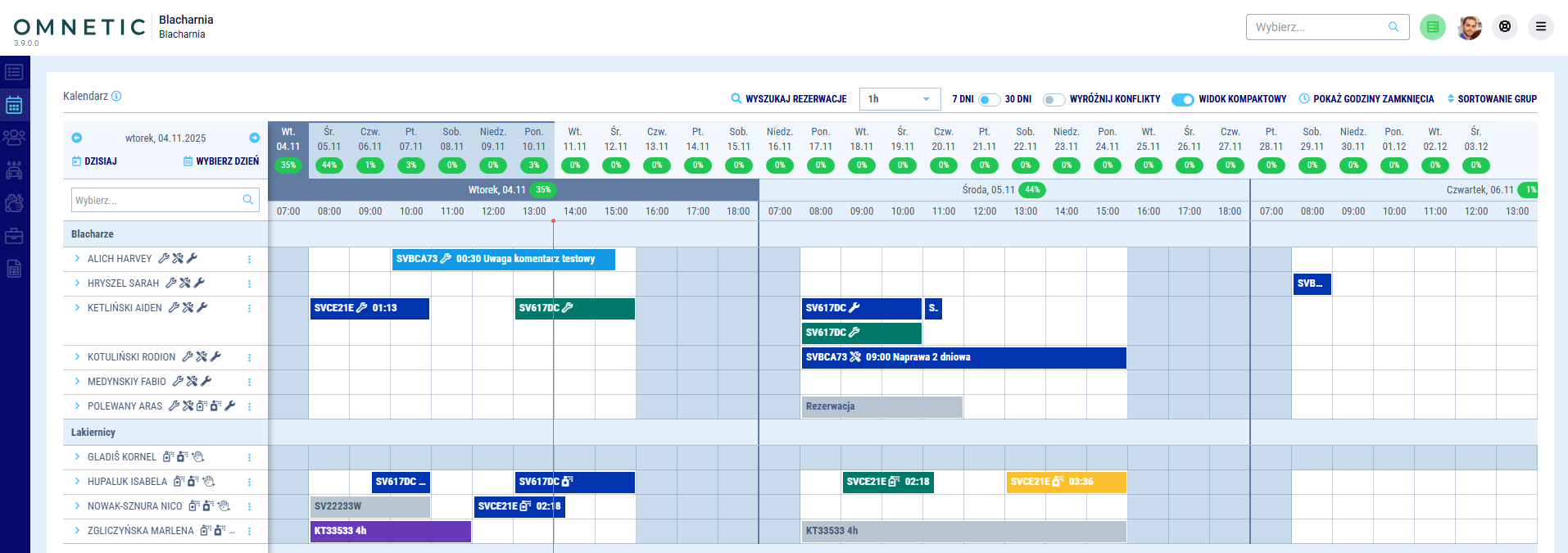Go to previous day with left arrow
The image size is (1568, 553).
point(77,138)
